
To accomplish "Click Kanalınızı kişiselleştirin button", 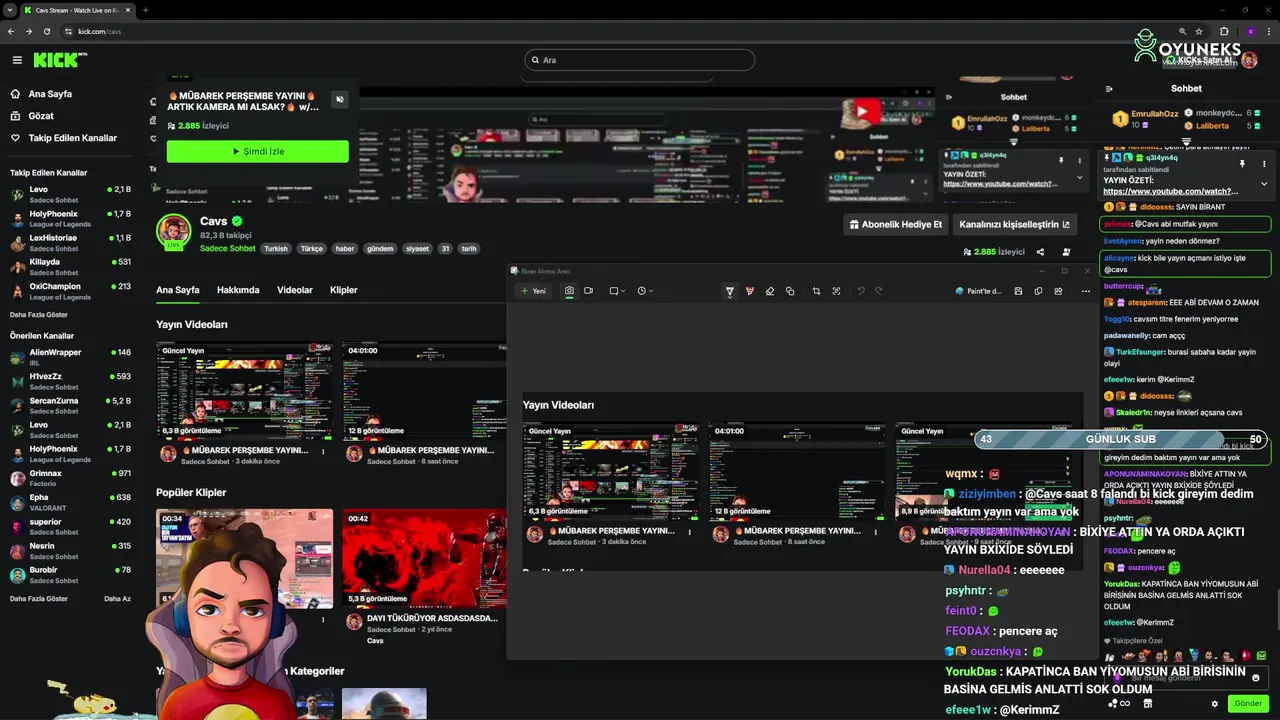I will point(1015,225).
